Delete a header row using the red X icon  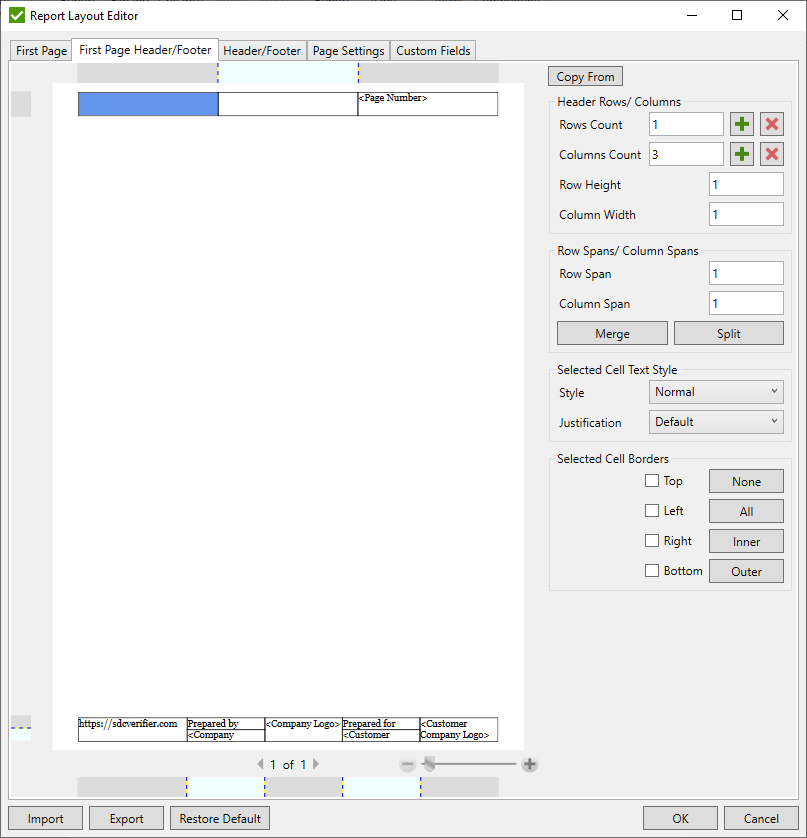point(771,124)
